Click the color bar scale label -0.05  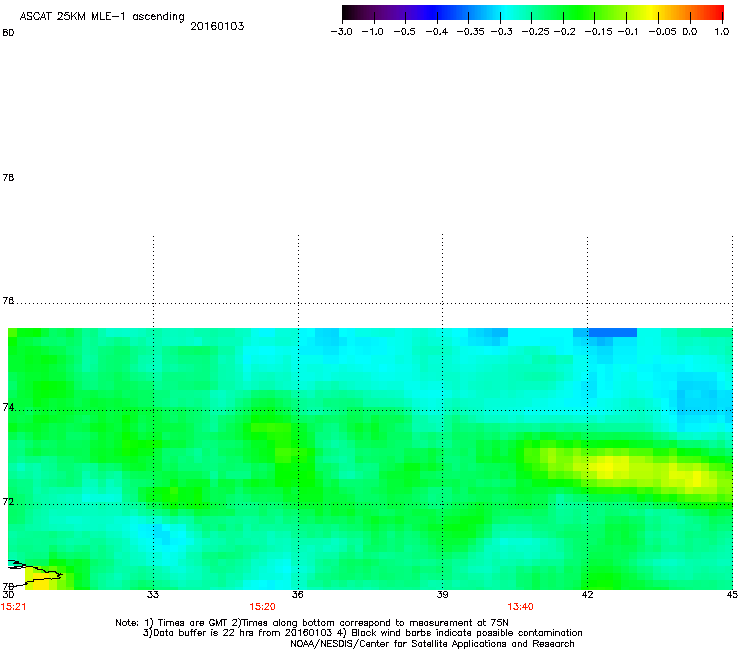click(x=663, y=32)
